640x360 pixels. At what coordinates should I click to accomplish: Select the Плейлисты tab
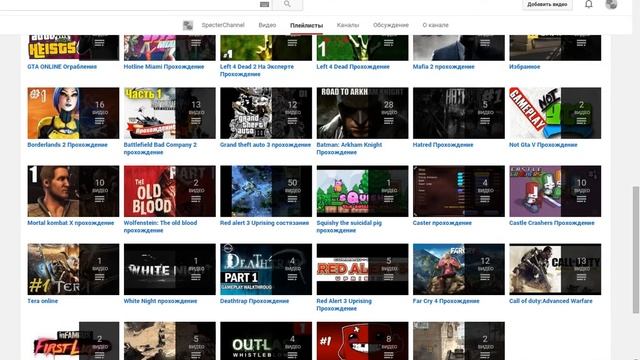point(307,25)
